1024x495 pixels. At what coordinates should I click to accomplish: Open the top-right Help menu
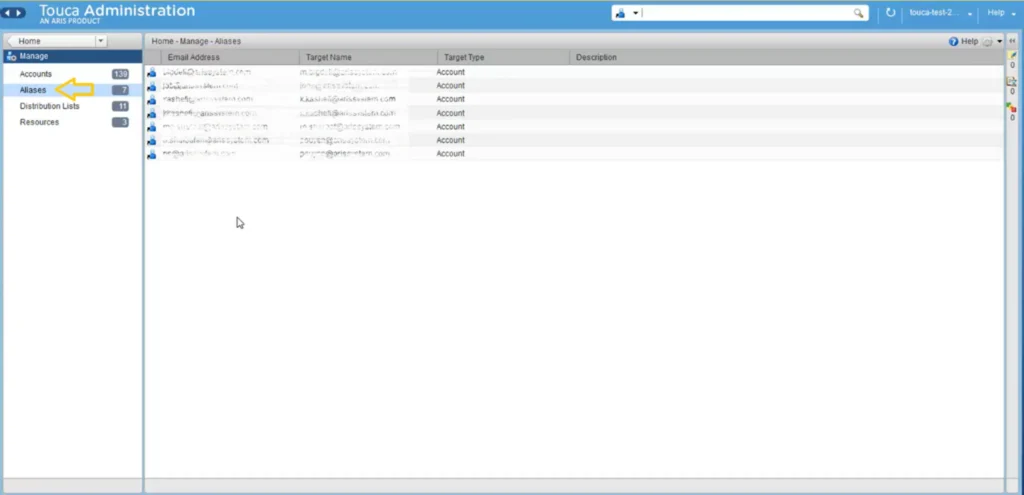tap(1001, 13)
